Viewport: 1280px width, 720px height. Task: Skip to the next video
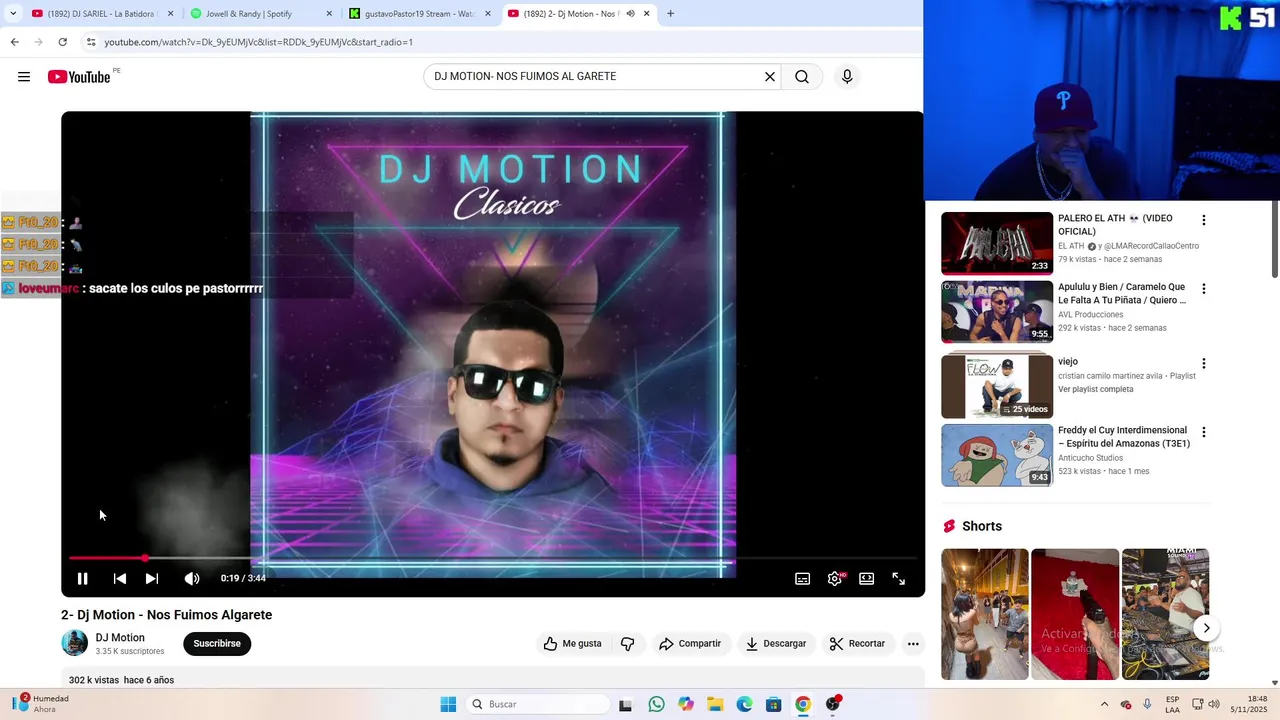[x=152, y=578]
